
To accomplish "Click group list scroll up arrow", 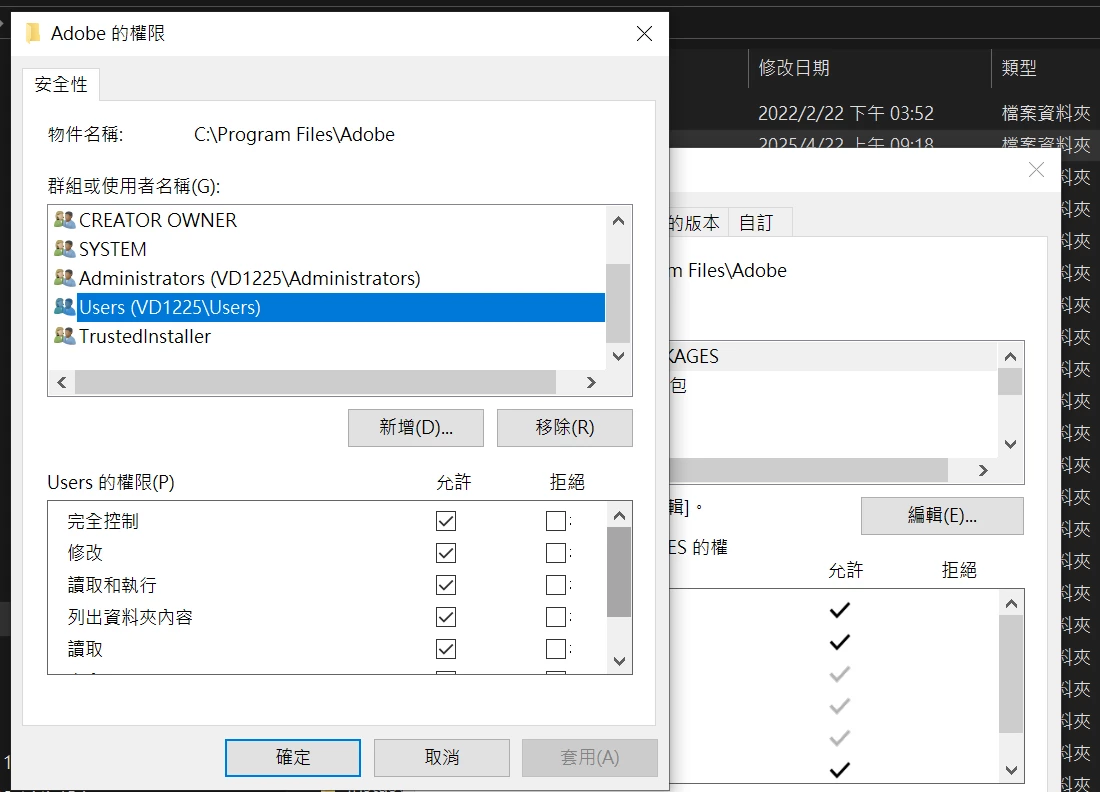I will pyautogui.click(x=618, y=221).
